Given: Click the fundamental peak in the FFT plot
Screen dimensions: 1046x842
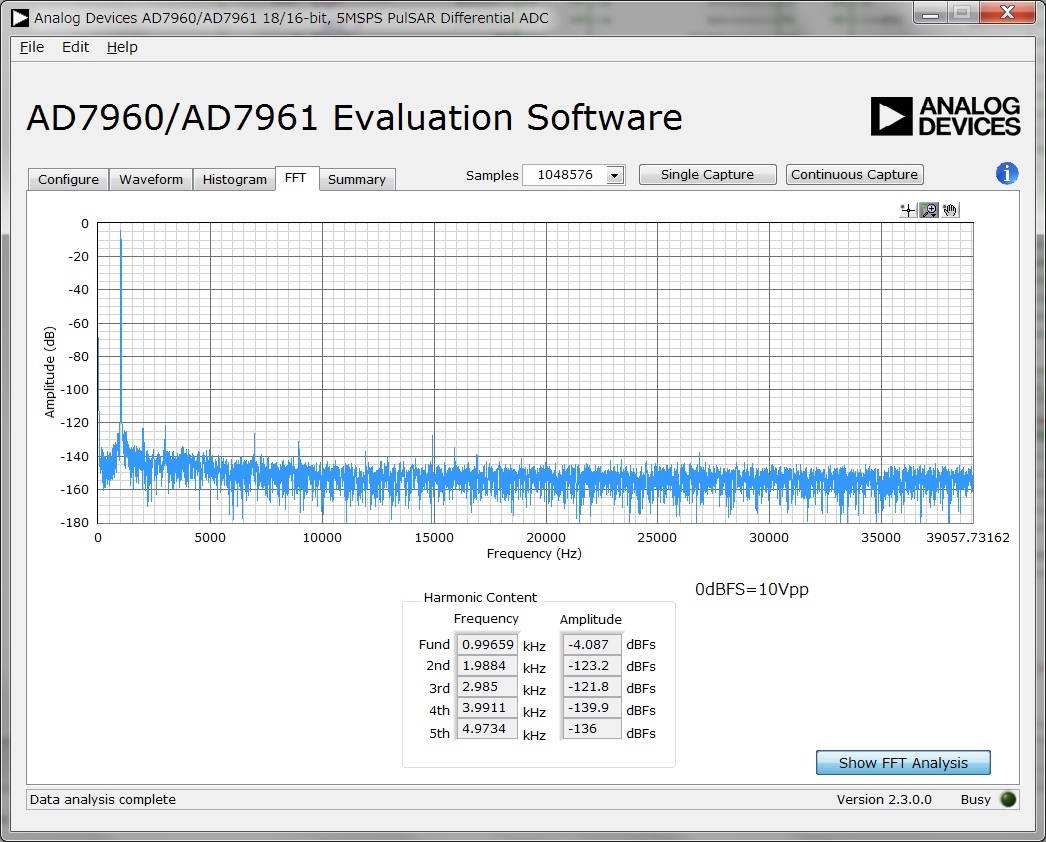Looking at the screenshot, I should (121, 234).
